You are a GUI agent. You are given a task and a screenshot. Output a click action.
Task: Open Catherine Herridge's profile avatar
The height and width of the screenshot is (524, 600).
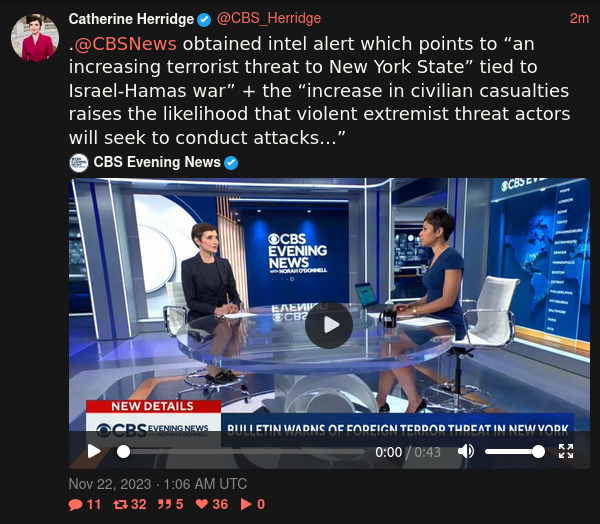[x=35, y=38]
